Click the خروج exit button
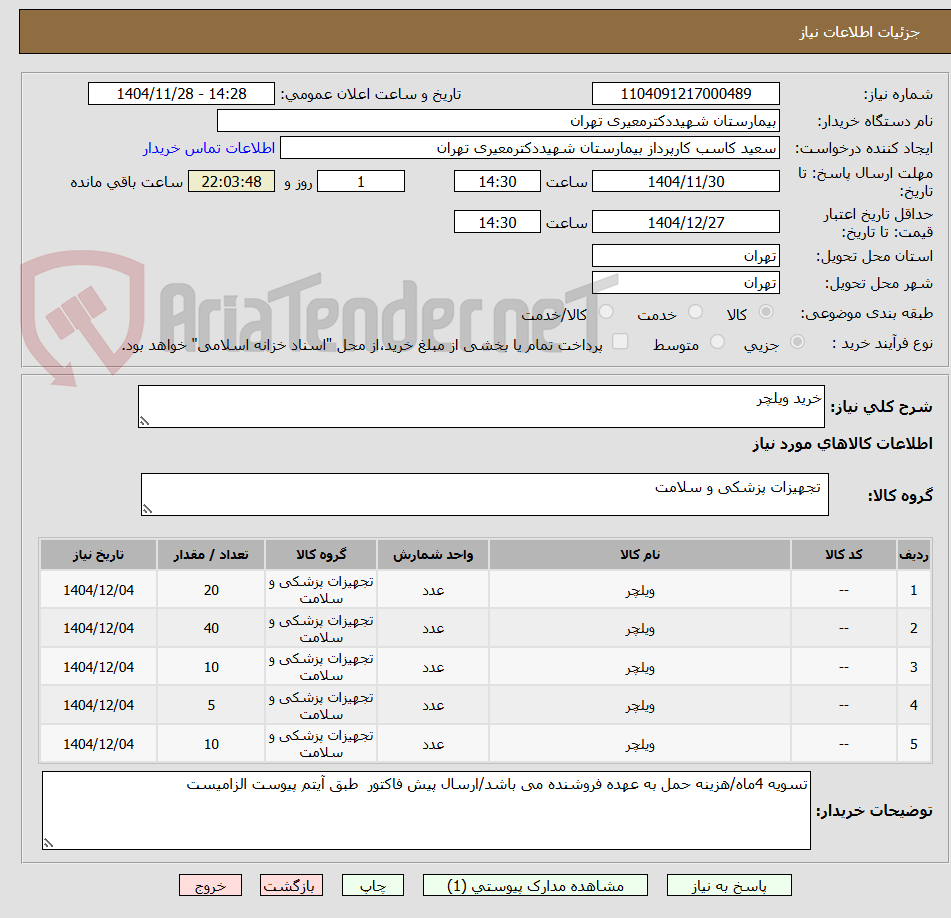The image size is (951, 918). (210, 886)
